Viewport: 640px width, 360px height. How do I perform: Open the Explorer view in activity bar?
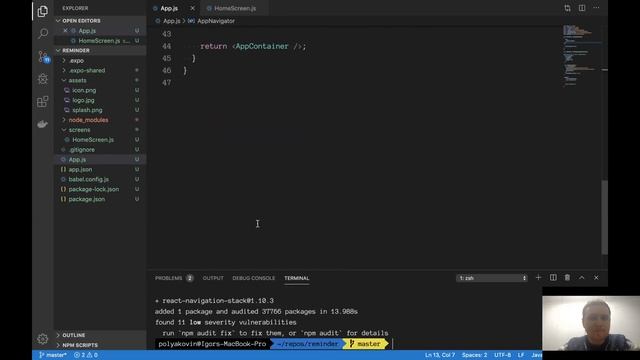(x=42, y=11)
